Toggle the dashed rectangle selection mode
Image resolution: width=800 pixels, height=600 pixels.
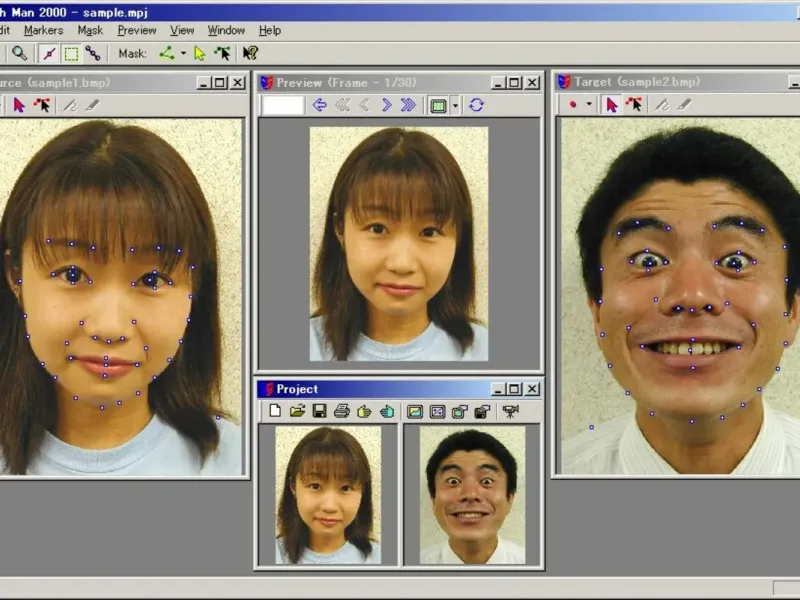coord(71,53)
